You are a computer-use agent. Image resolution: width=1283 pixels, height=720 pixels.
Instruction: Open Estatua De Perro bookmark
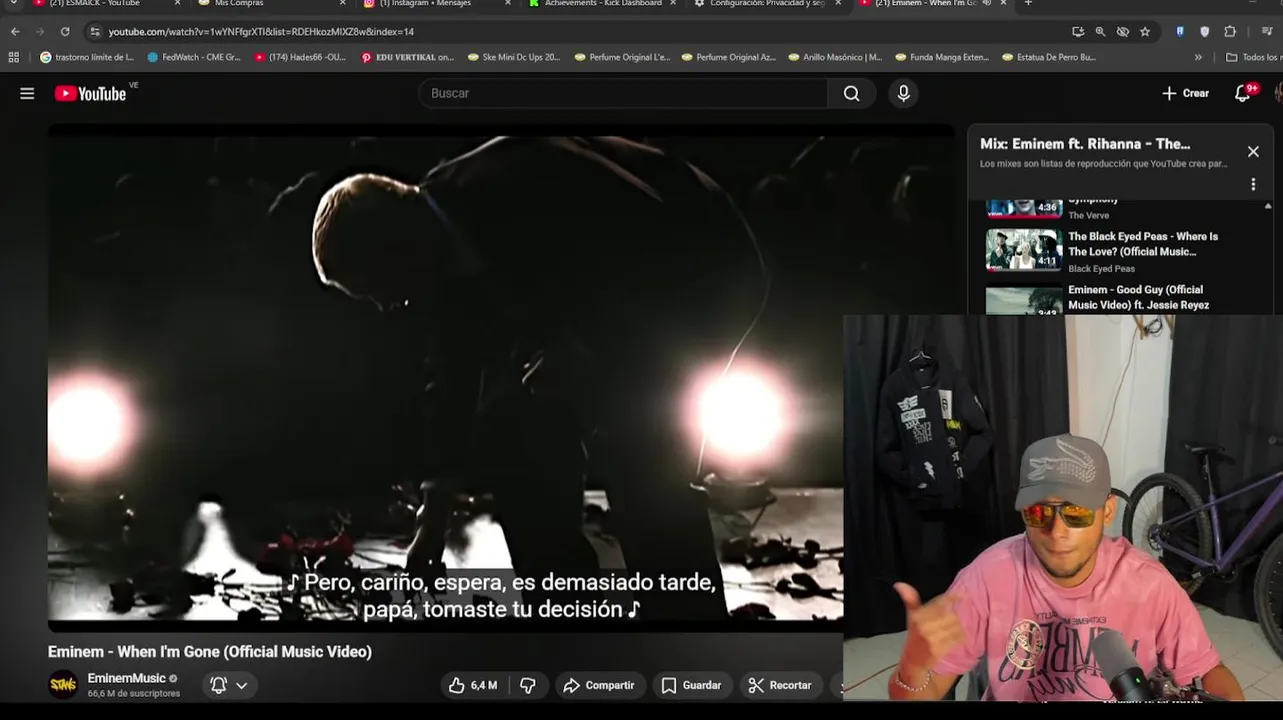click(1049, 57)
